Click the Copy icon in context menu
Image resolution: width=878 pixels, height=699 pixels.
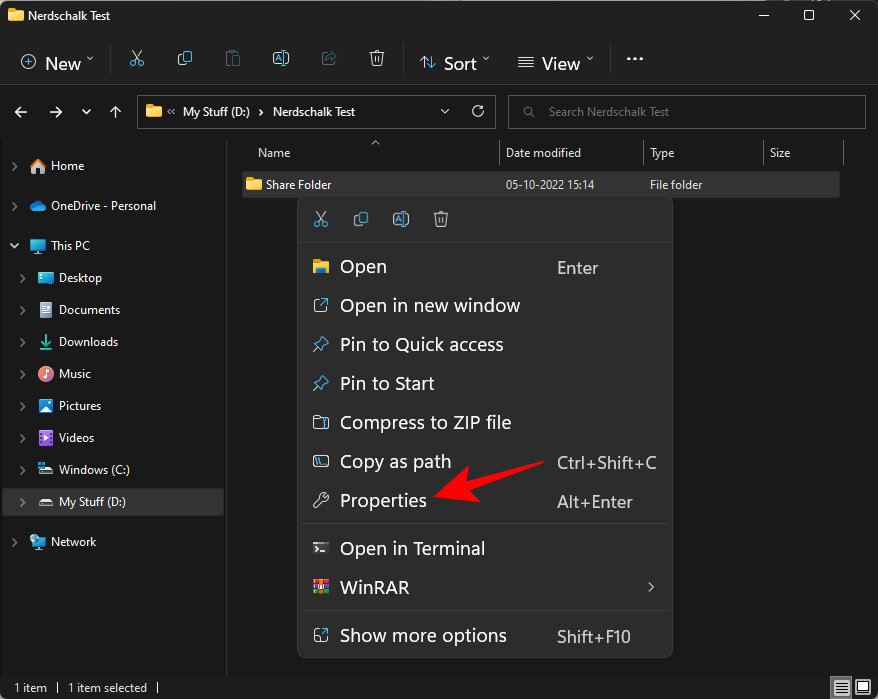tap(361, 219)
